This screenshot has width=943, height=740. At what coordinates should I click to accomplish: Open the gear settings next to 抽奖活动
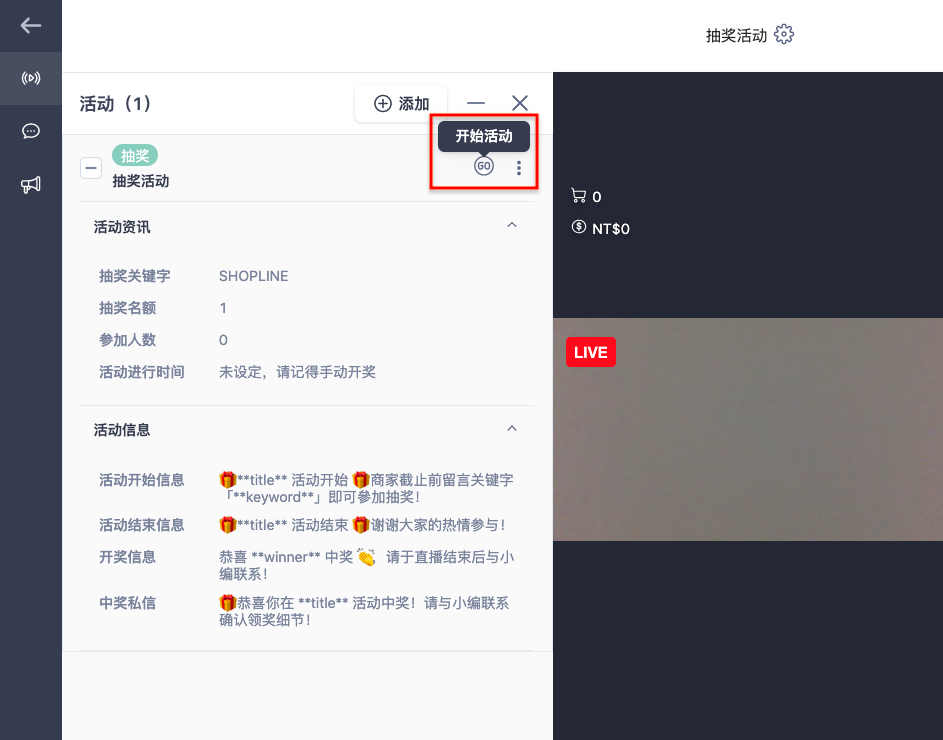click(x=784, y=34)
